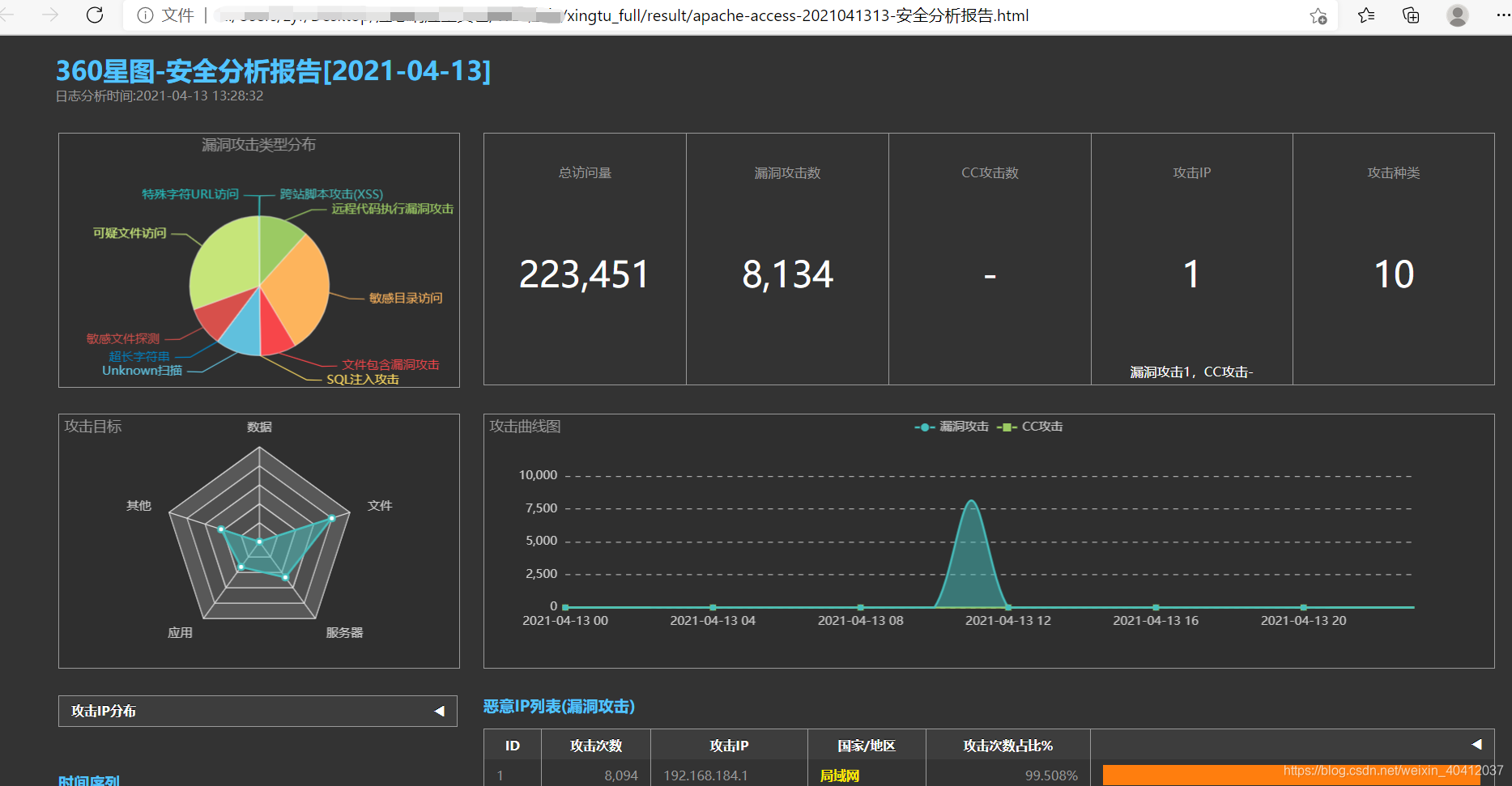Click the red 文件包含漏洞攻击 pie slice
The width and height of the screenshot is (1512, 786).
click(274, 330)
